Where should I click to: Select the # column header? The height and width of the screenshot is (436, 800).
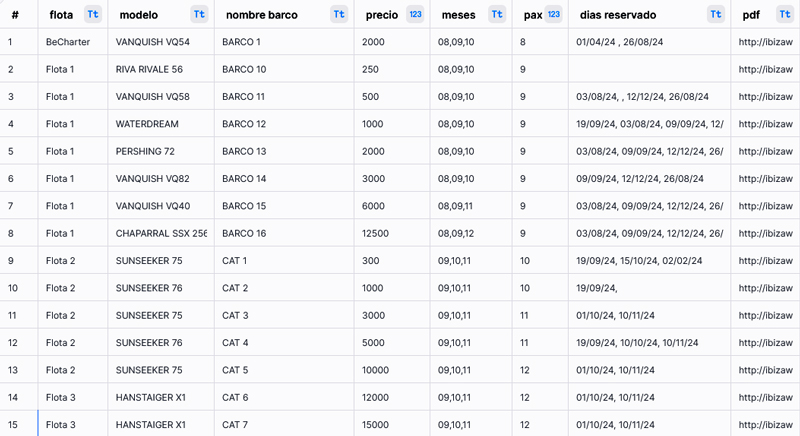pyautogui.click(x=15, y=15)
